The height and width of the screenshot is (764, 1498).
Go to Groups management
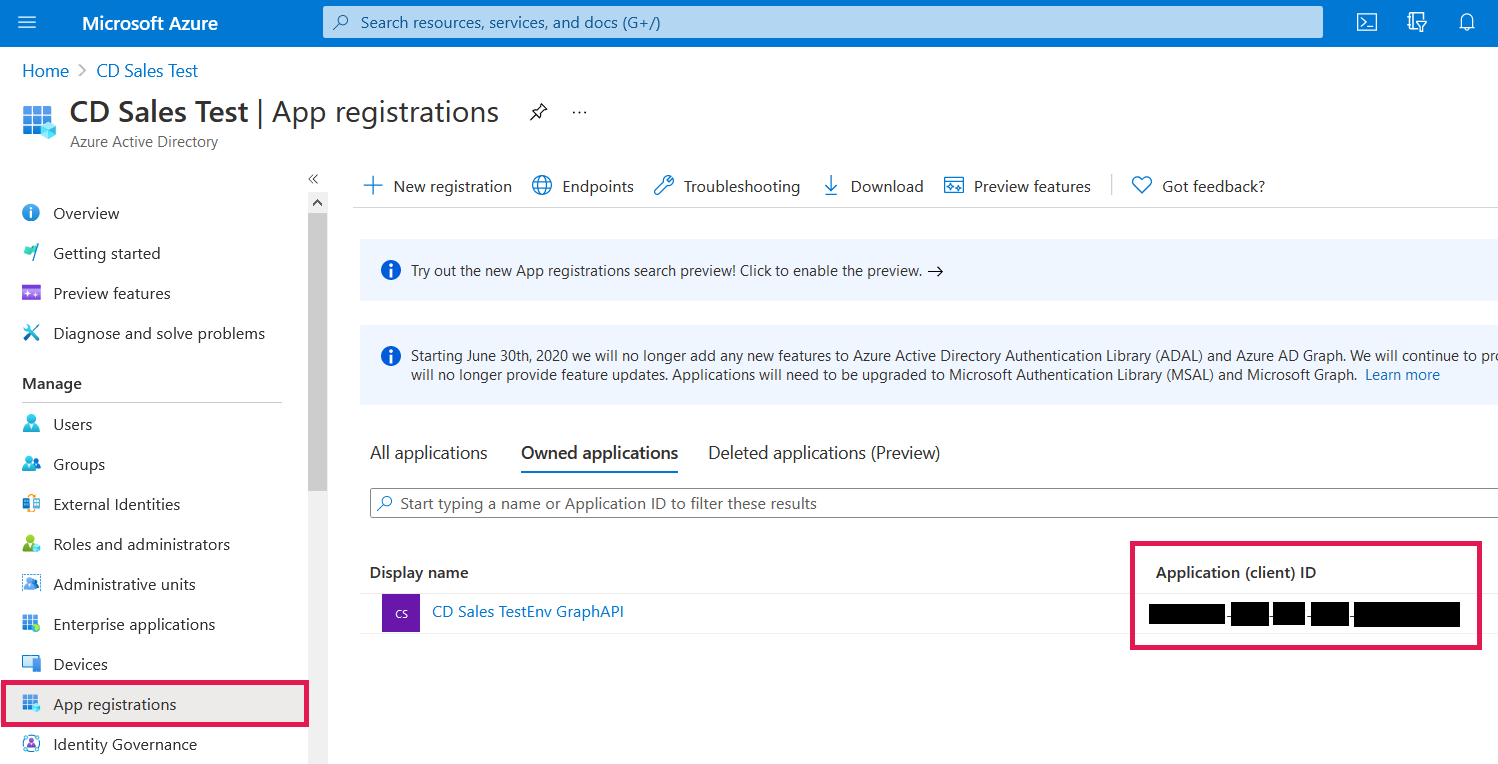tap(79, 464)
